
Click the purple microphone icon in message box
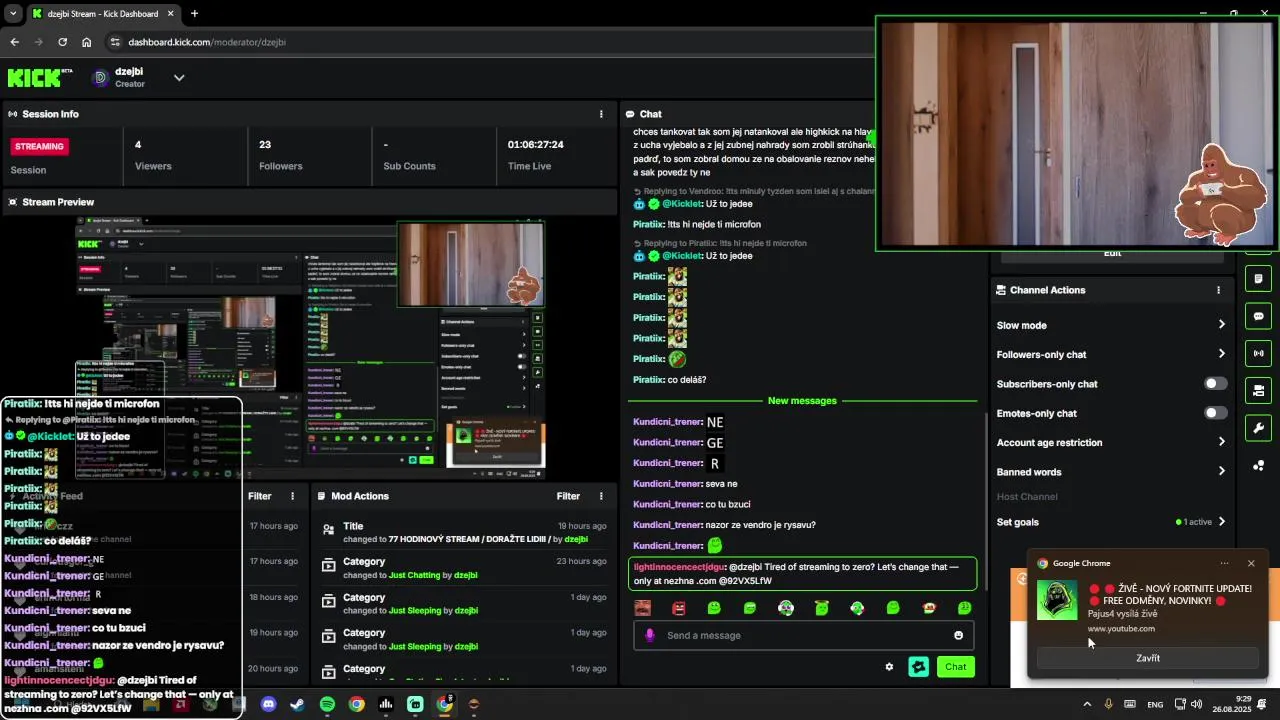[650, 636]
